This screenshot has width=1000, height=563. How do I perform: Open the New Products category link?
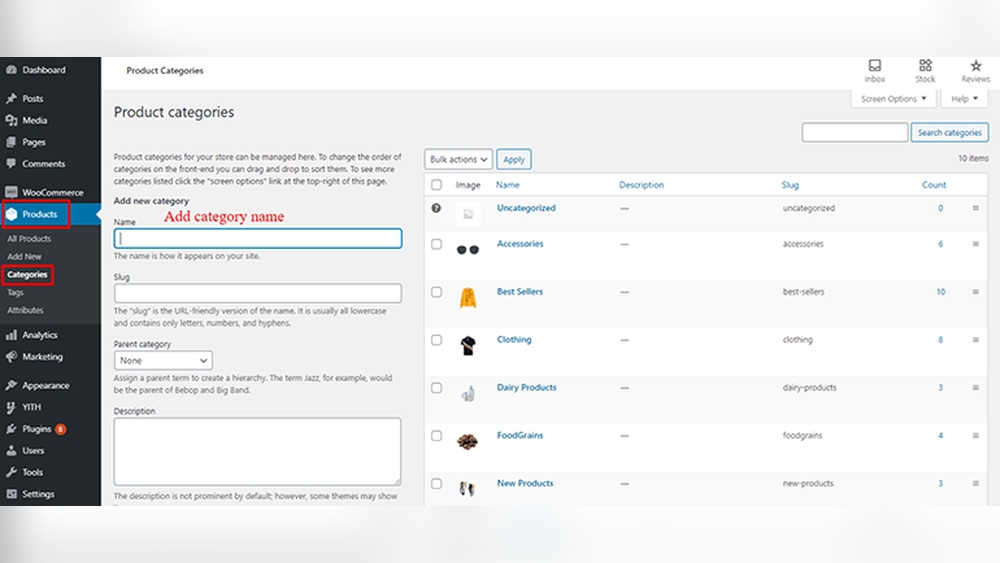coord(525,483)
